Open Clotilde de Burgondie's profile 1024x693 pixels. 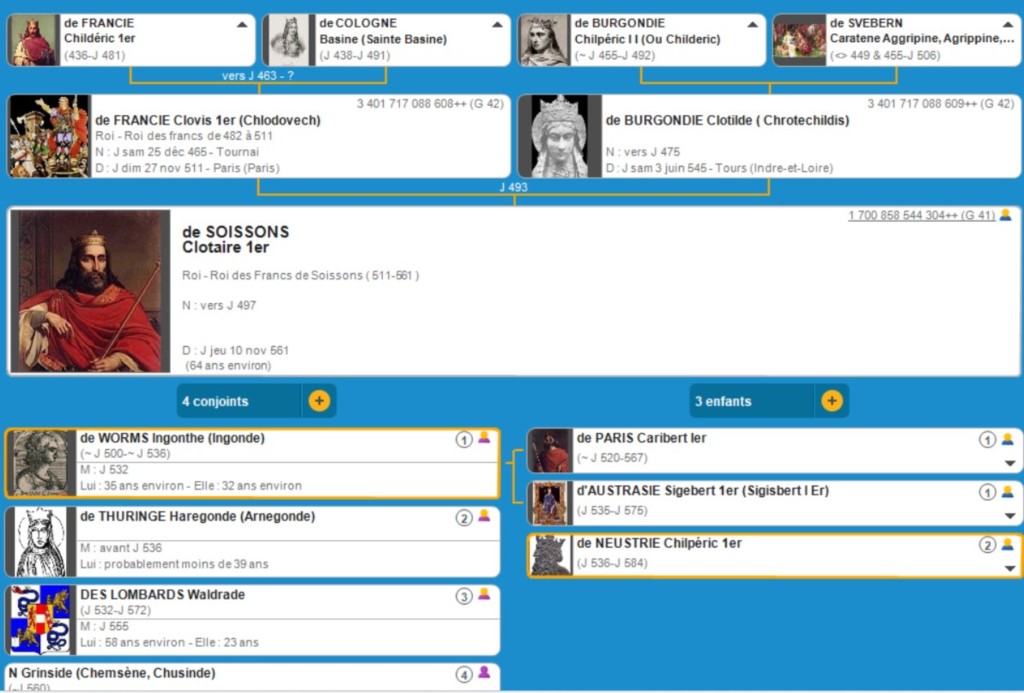tap(727, 120)
